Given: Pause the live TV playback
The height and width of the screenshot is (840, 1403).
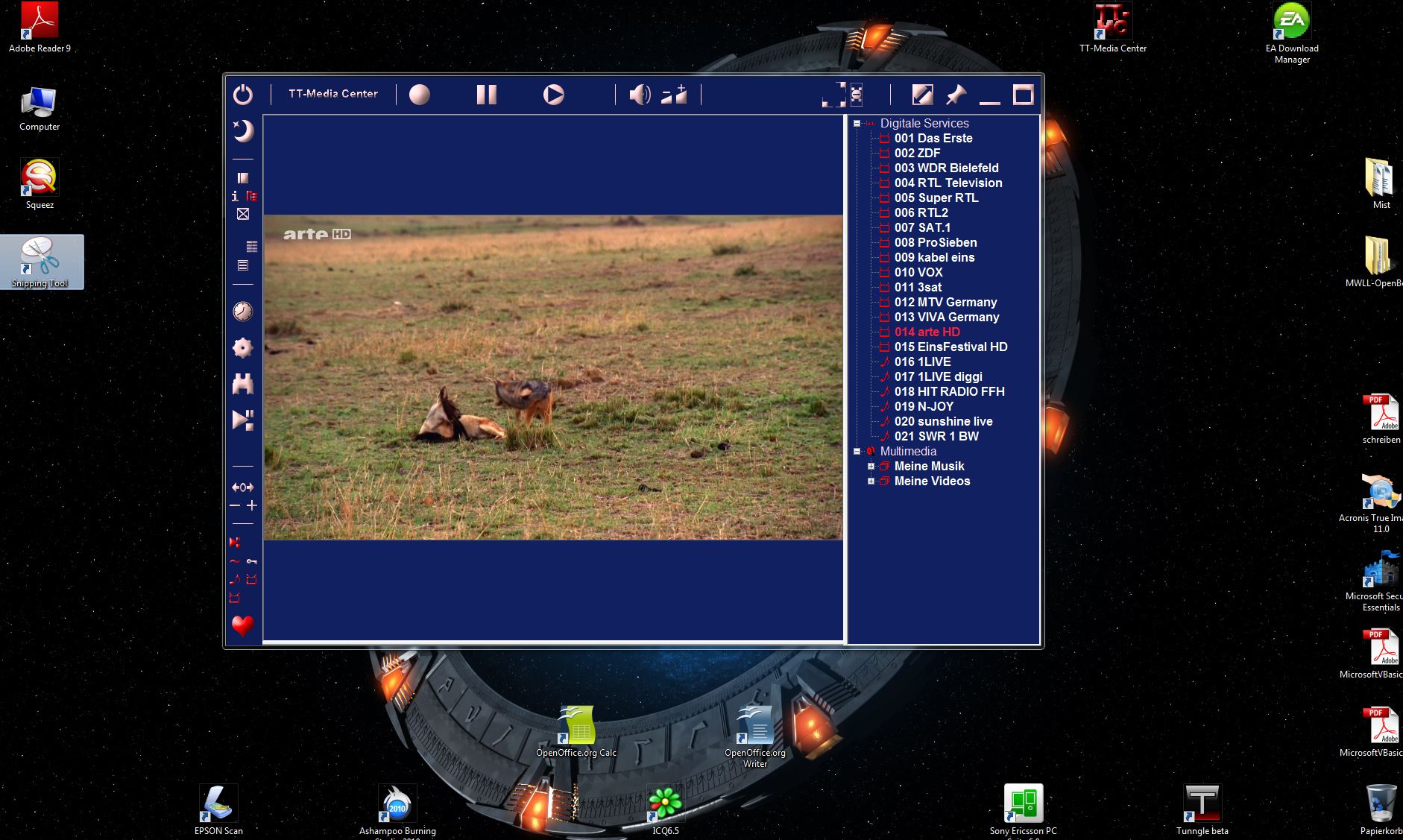Looking at the screenshot, I should 487,95.
